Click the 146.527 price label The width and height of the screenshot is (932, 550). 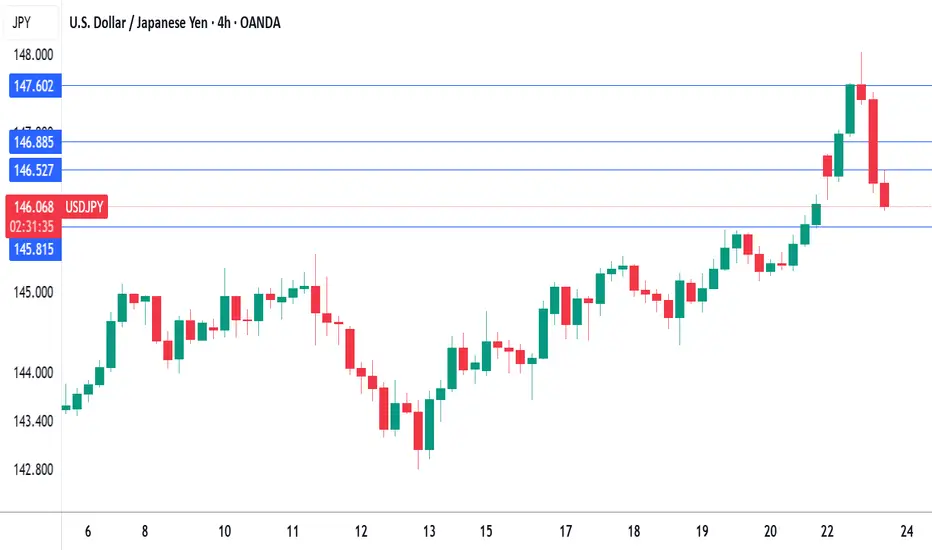(35, 170)
